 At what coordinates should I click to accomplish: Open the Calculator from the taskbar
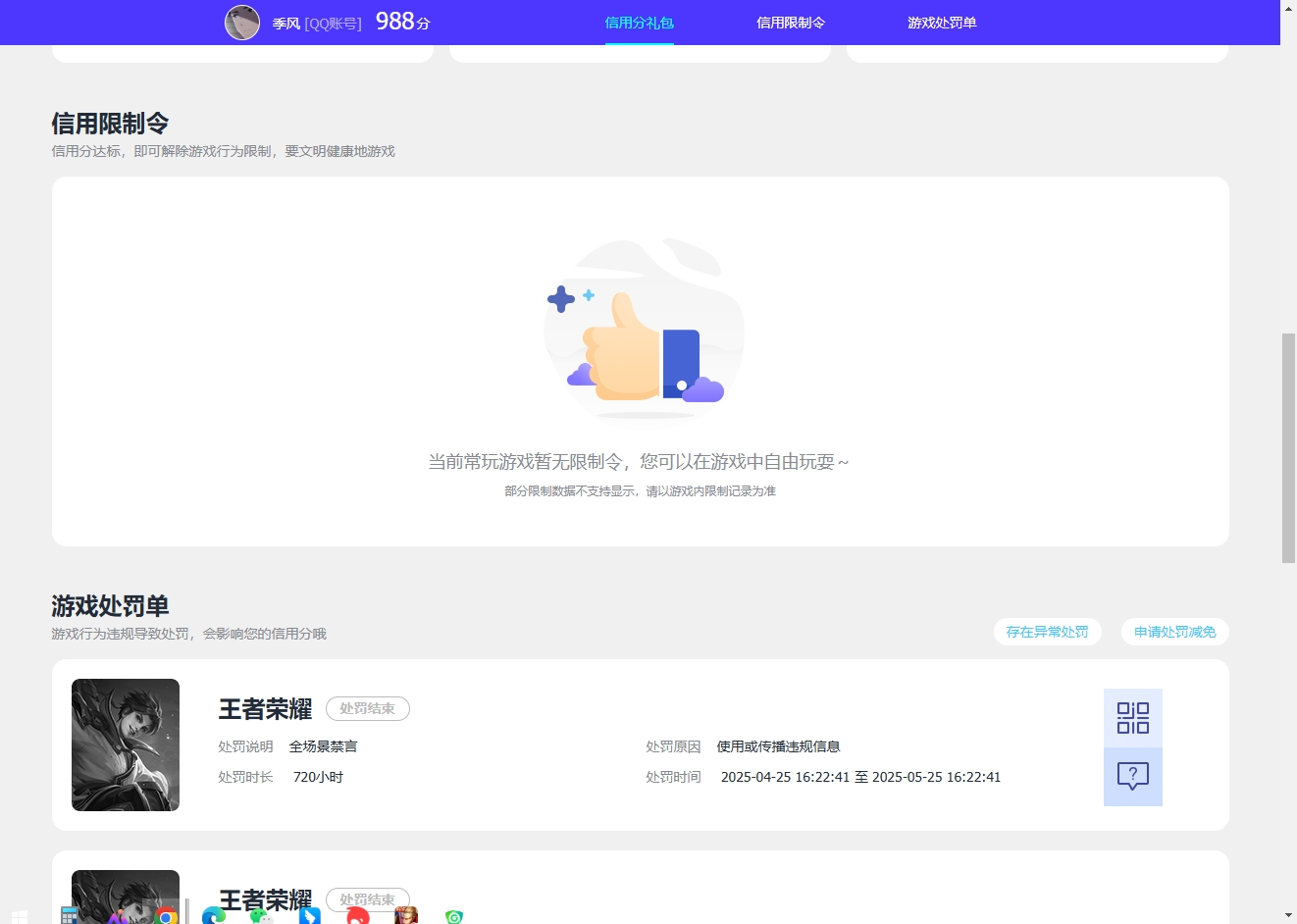69,915
